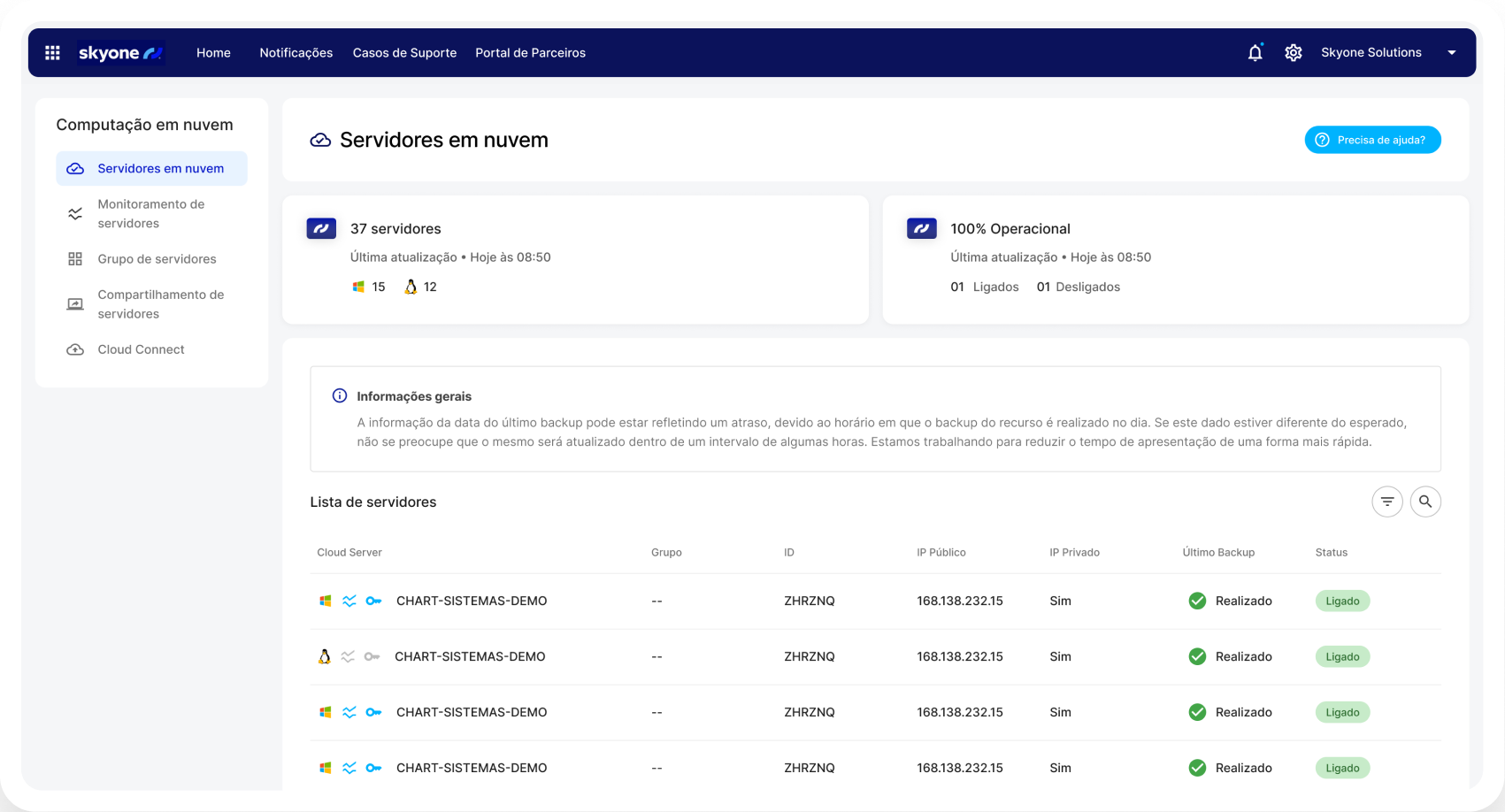The image size is (1505, 812).
Task: Open the app grid launcher icon
Action: click(51, 52)
